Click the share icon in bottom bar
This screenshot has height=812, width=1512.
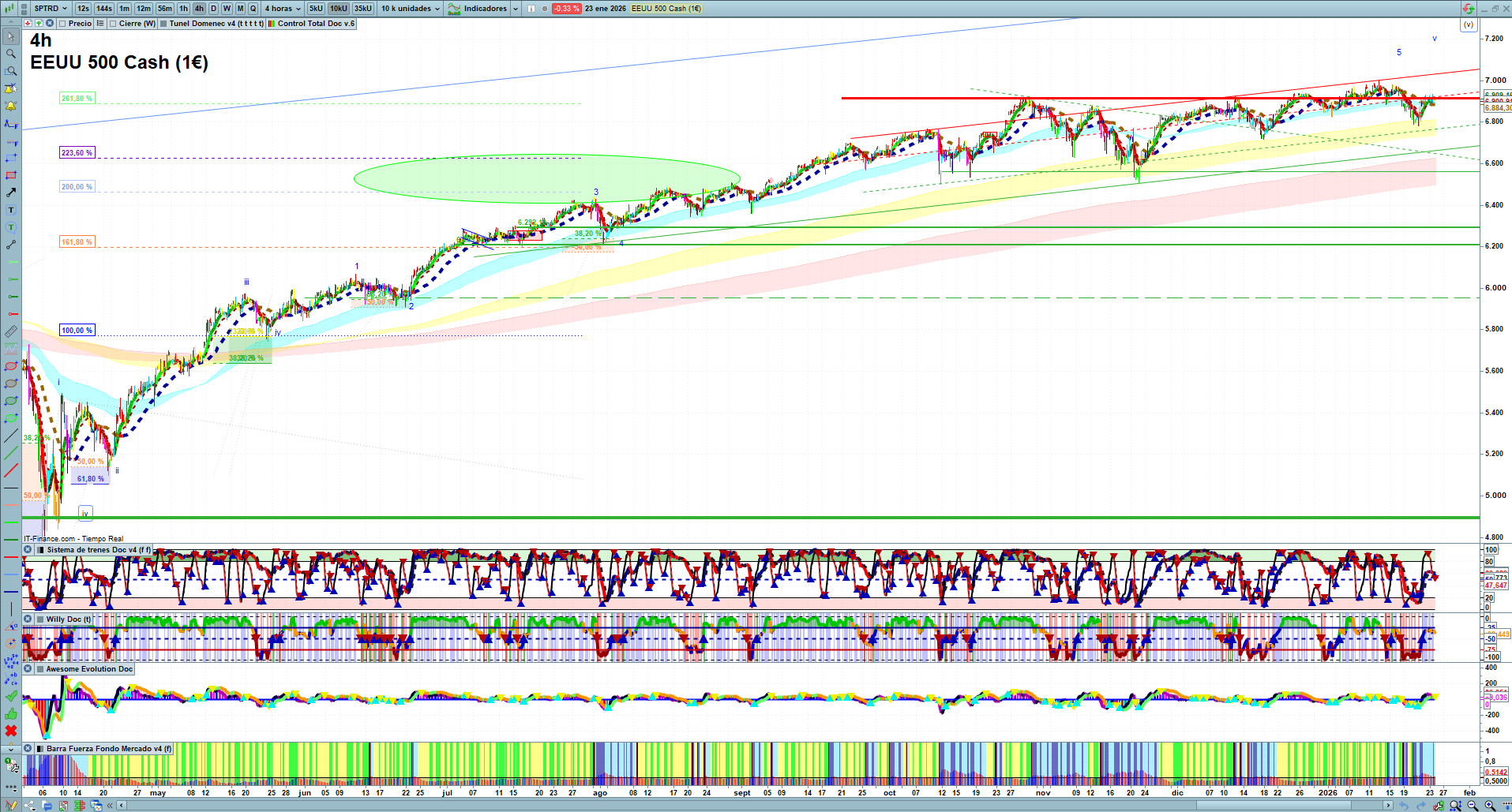click(30, 806)
